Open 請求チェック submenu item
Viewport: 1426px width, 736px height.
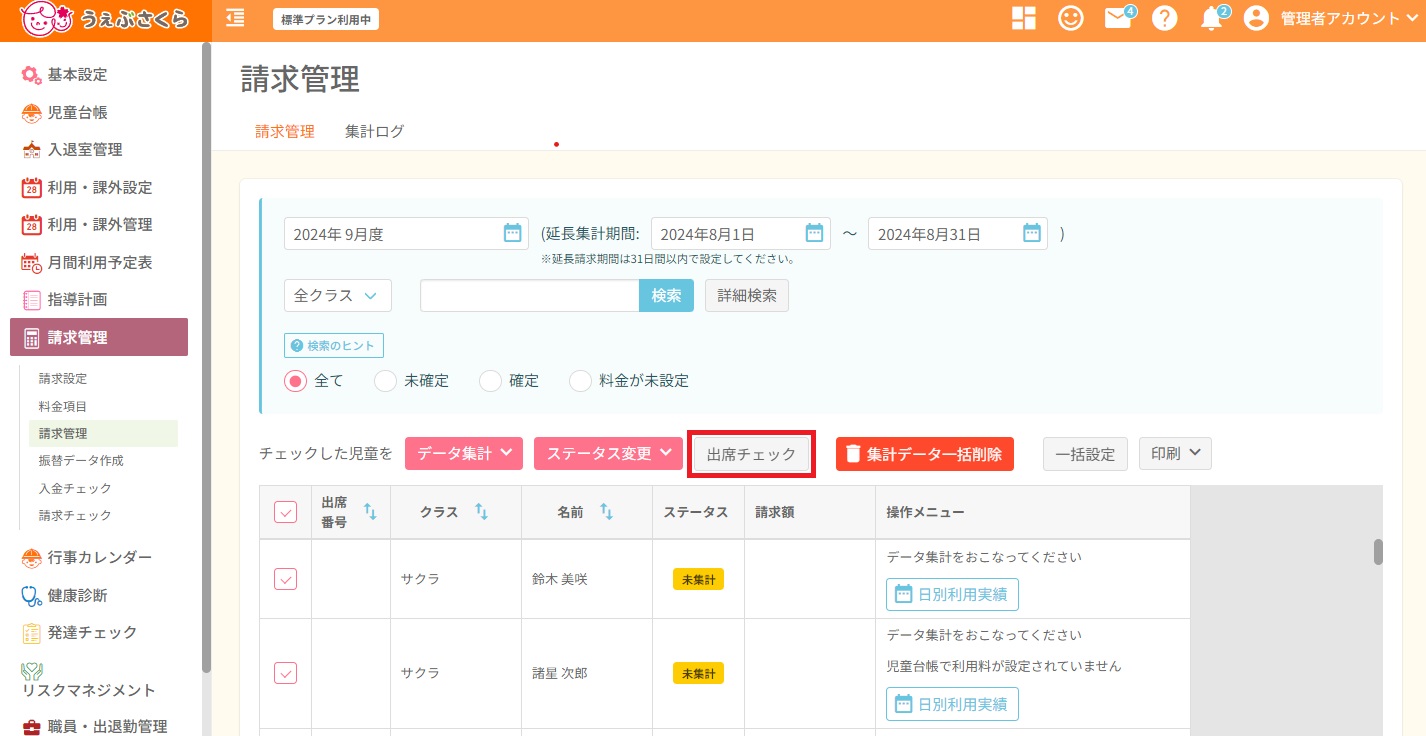[75, 516]
